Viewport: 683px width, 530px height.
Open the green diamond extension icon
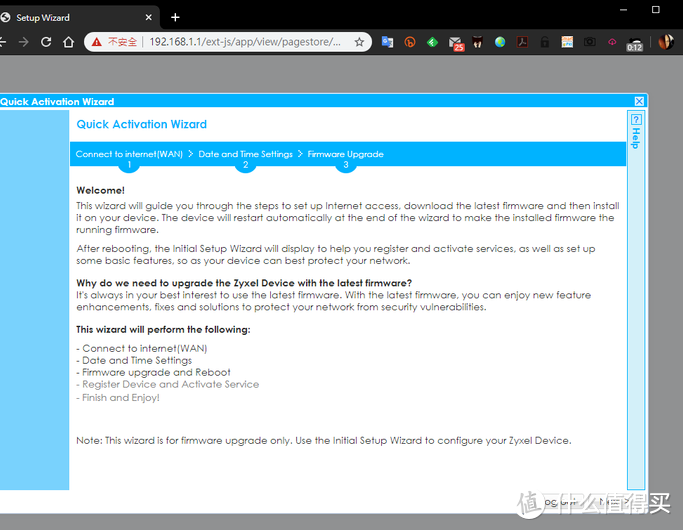(x=432, y=42)
